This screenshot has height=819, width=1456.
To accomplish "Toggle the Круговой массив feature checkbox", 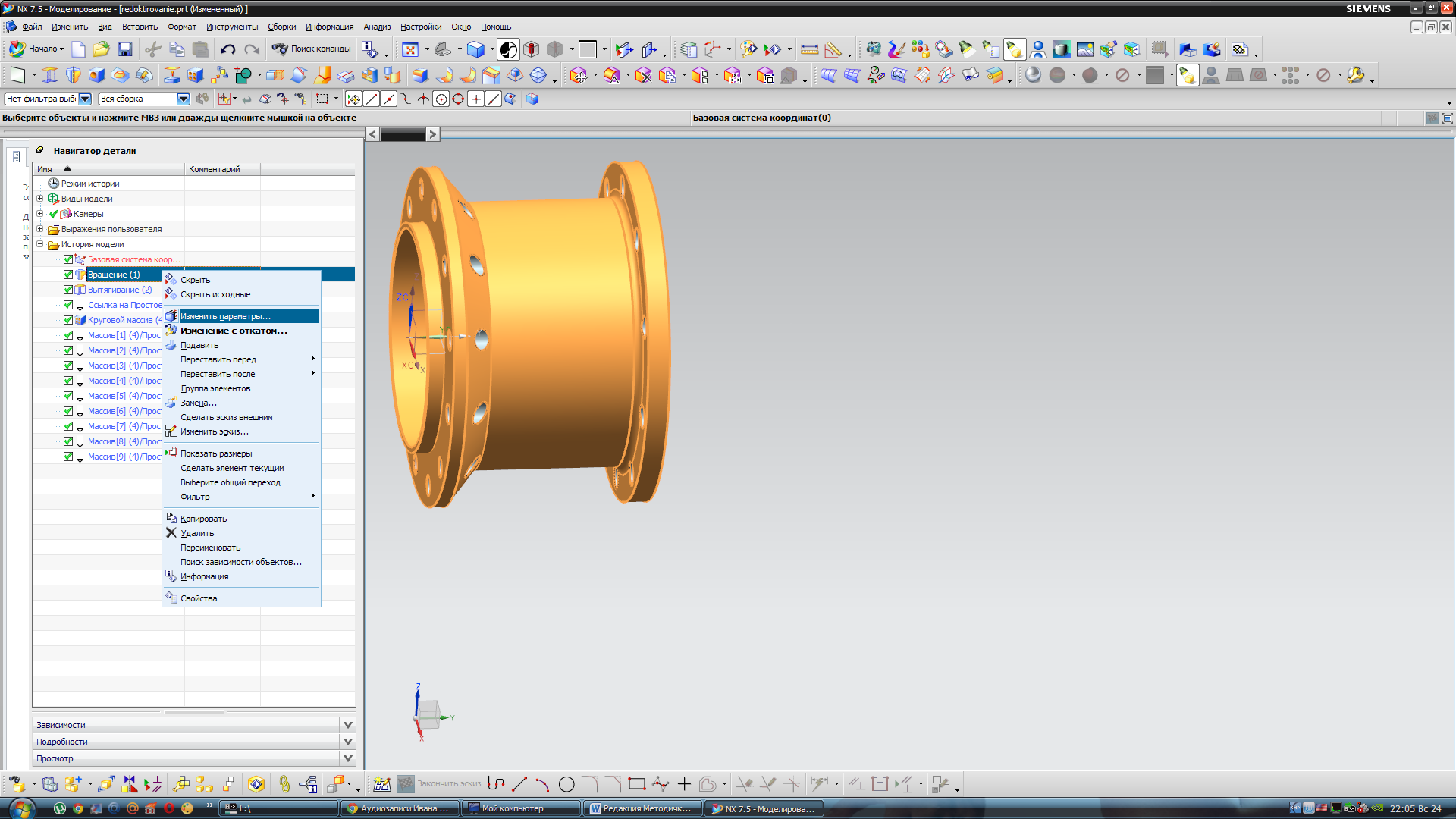I will click(x=68, y=320).
